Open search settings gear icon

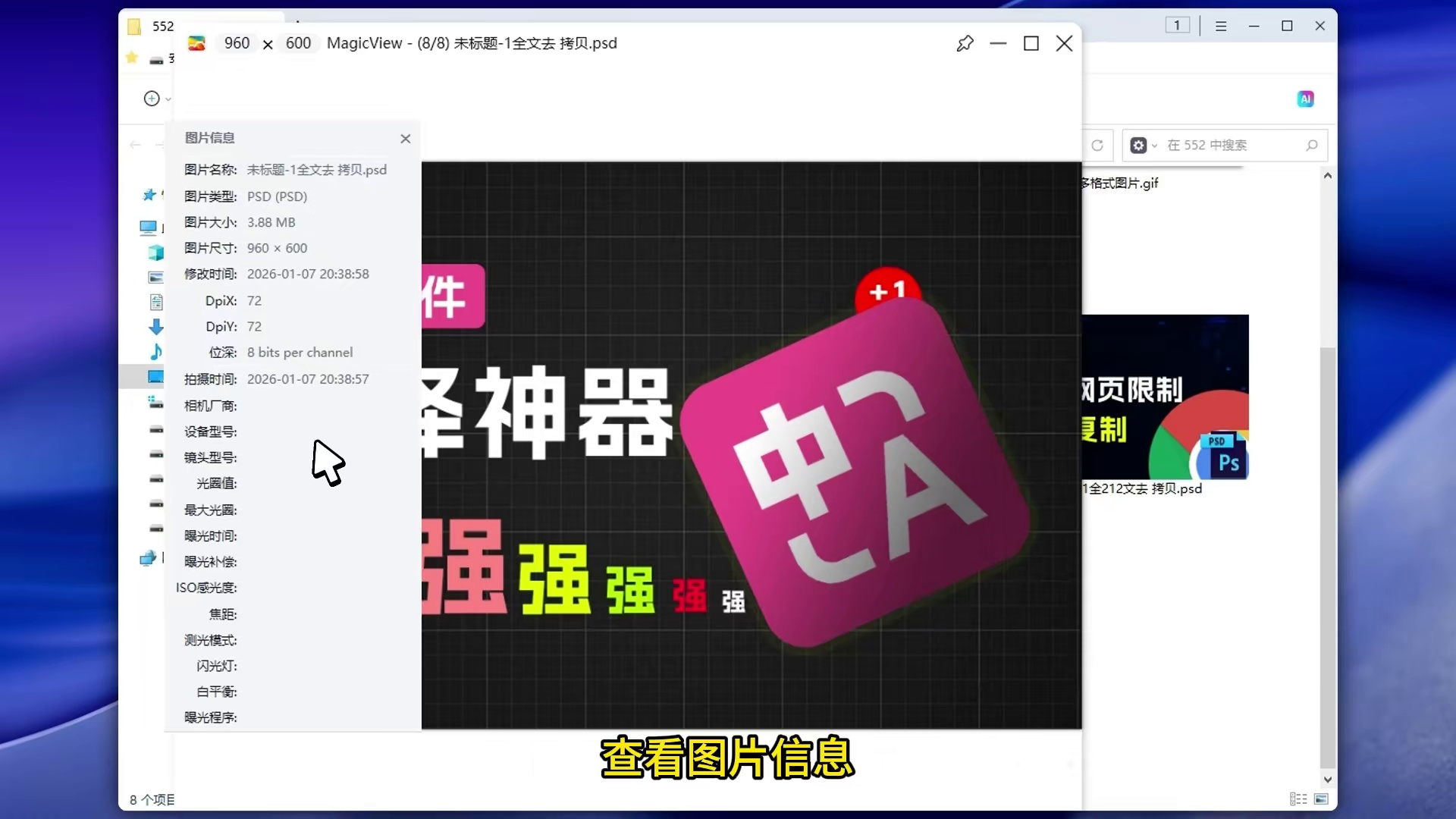[1138, 145]
